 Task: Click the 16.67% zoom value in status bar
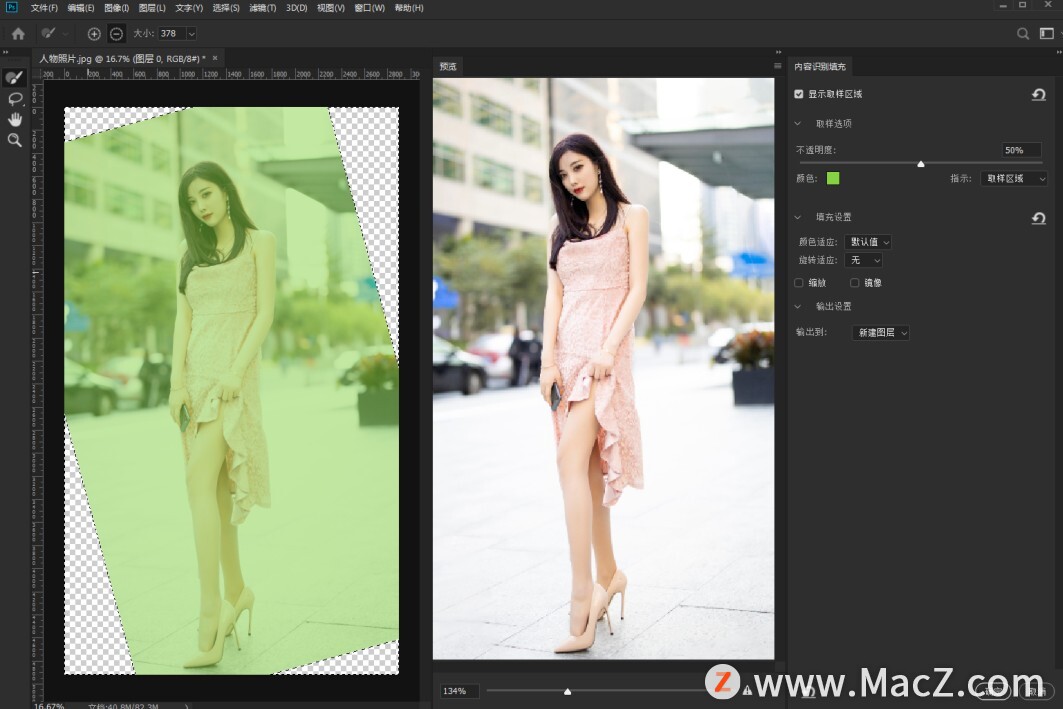point(49,706)
